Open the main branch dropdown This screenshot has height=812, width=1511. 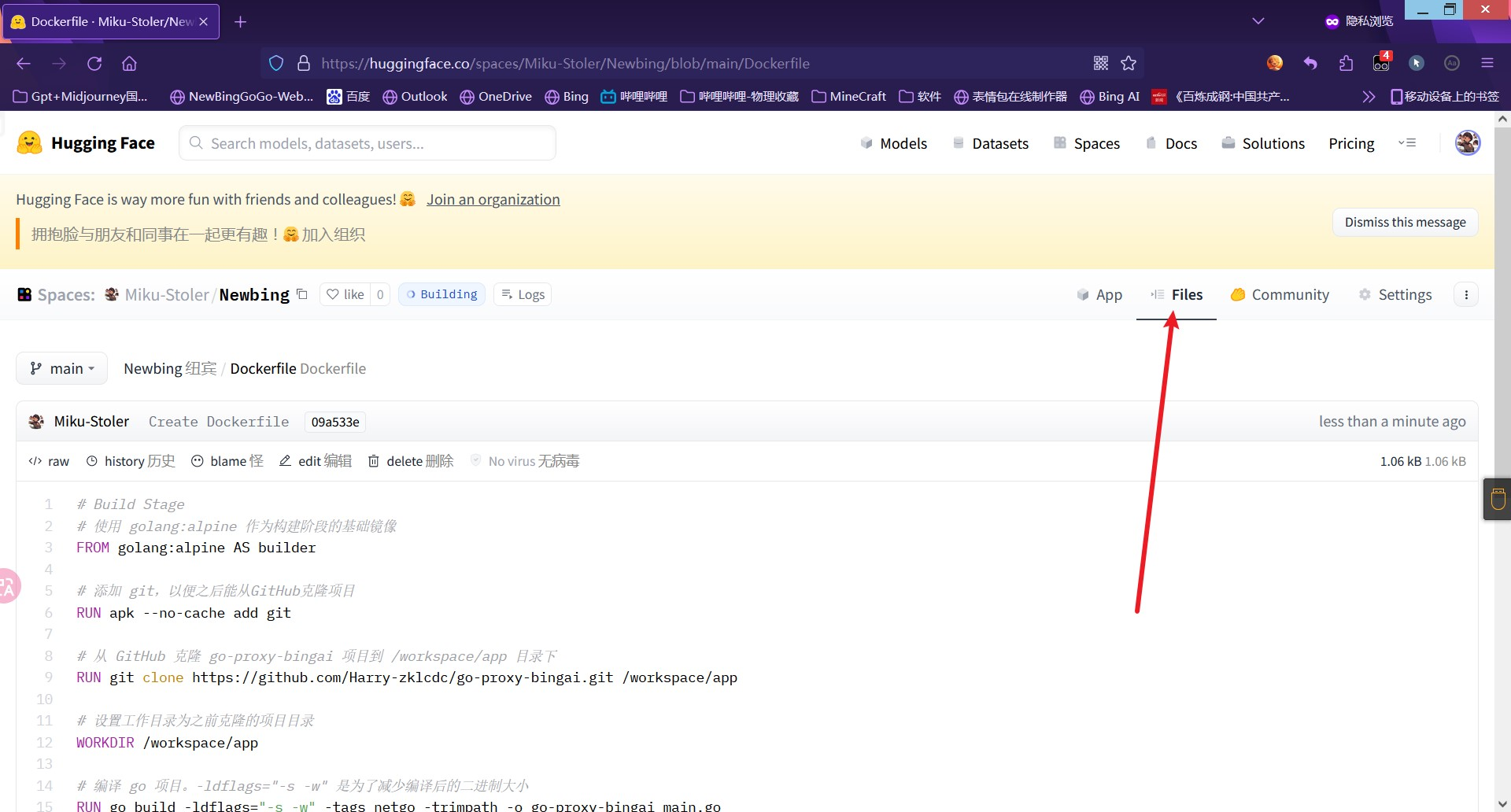[x=61, y=368]
